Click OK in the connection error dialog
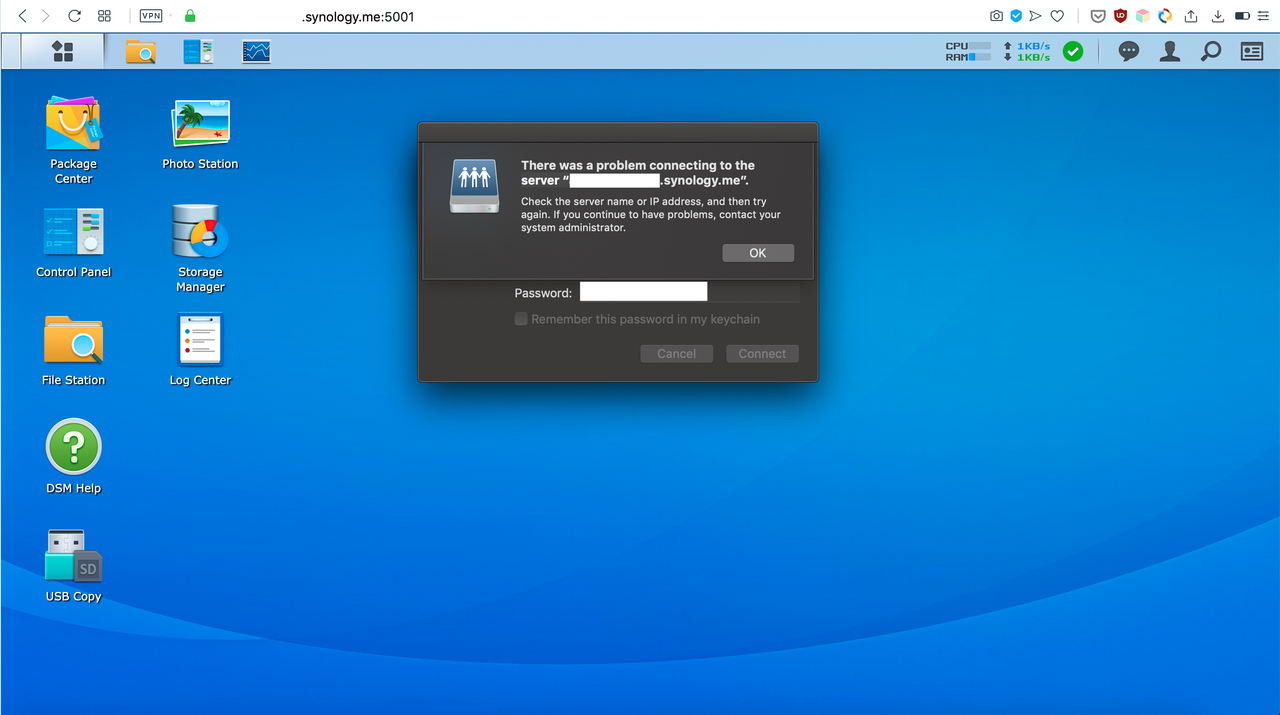Screen dimensions: 1280x715 (758, 253)
